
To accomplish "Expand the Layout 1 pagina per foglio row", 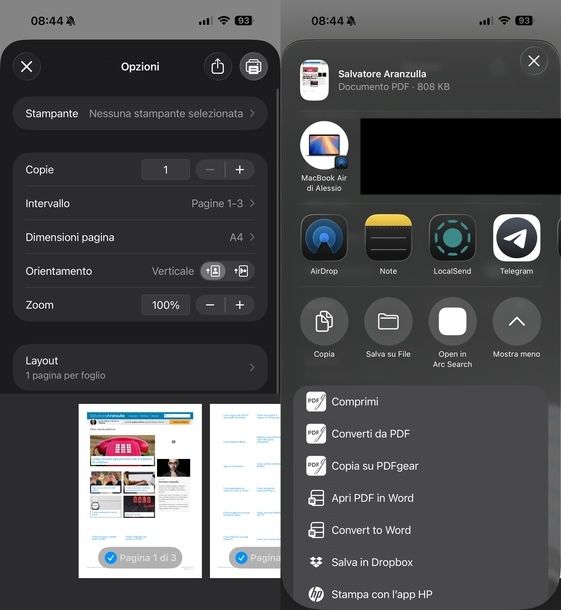I will coord(140,368).
